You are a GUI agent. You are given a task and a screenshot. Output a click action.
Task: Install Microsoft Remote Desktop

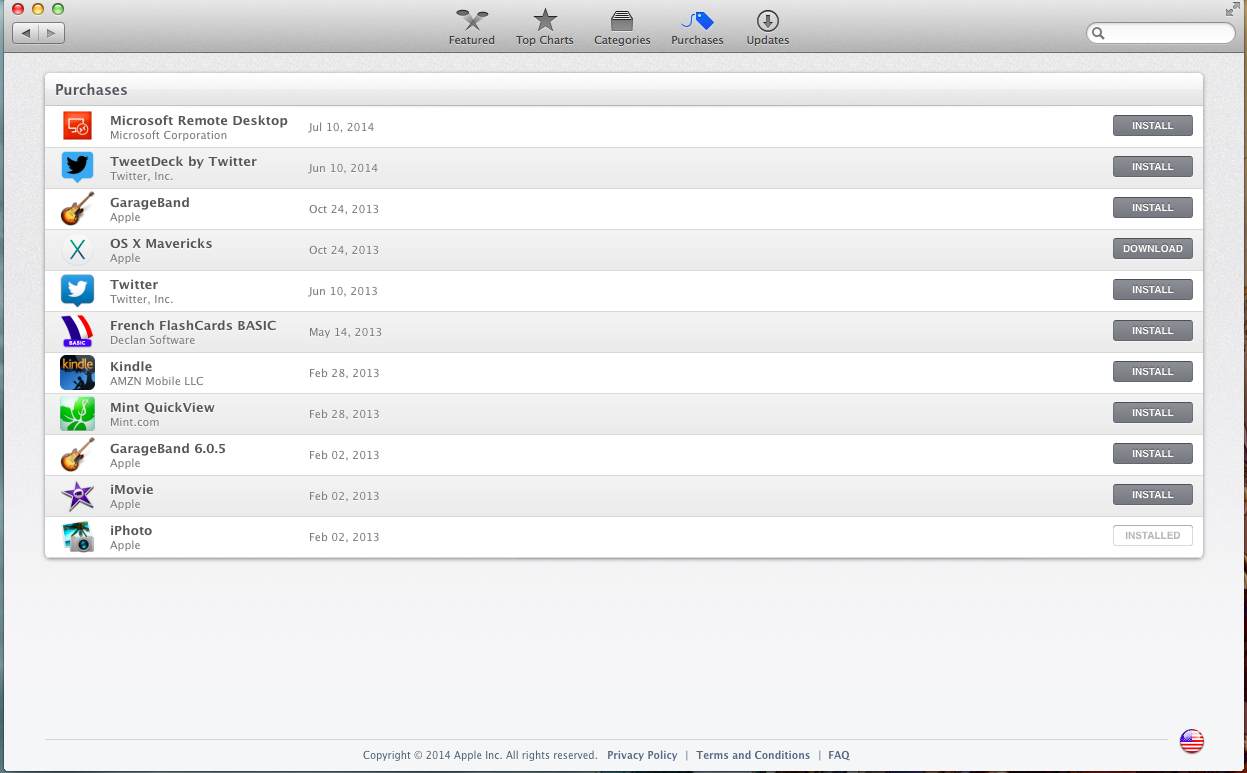tap(1152, 126)
